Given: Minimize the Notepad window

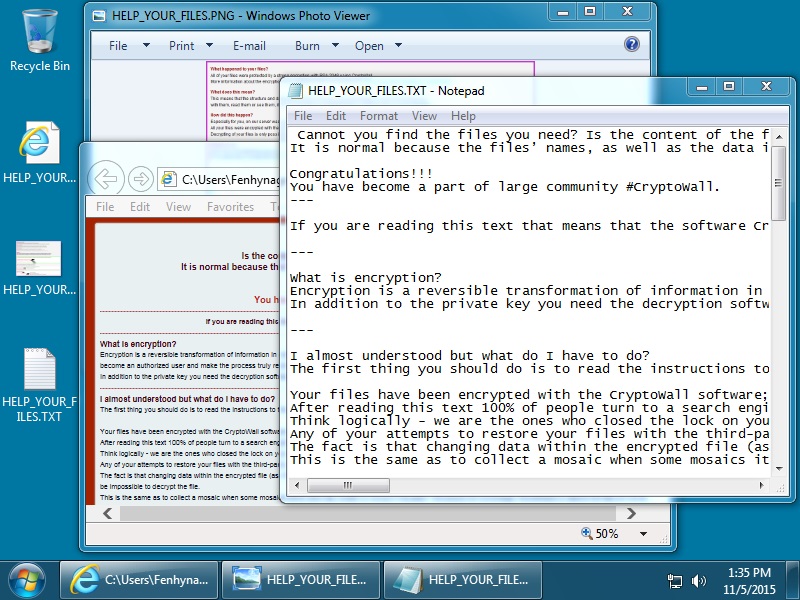Looking at the screenshot, I should pyautogui.click(x=702, y=87).
